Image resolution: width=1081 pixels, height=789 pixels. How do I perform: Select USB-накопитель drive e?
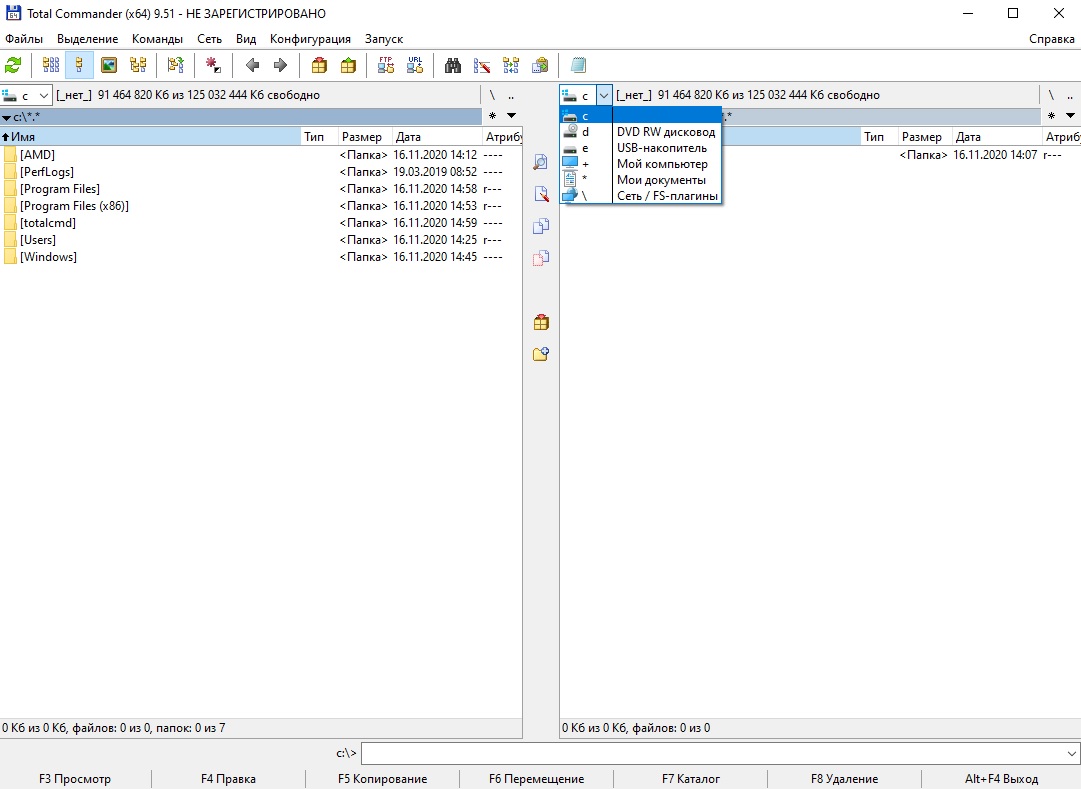[641, 148]
